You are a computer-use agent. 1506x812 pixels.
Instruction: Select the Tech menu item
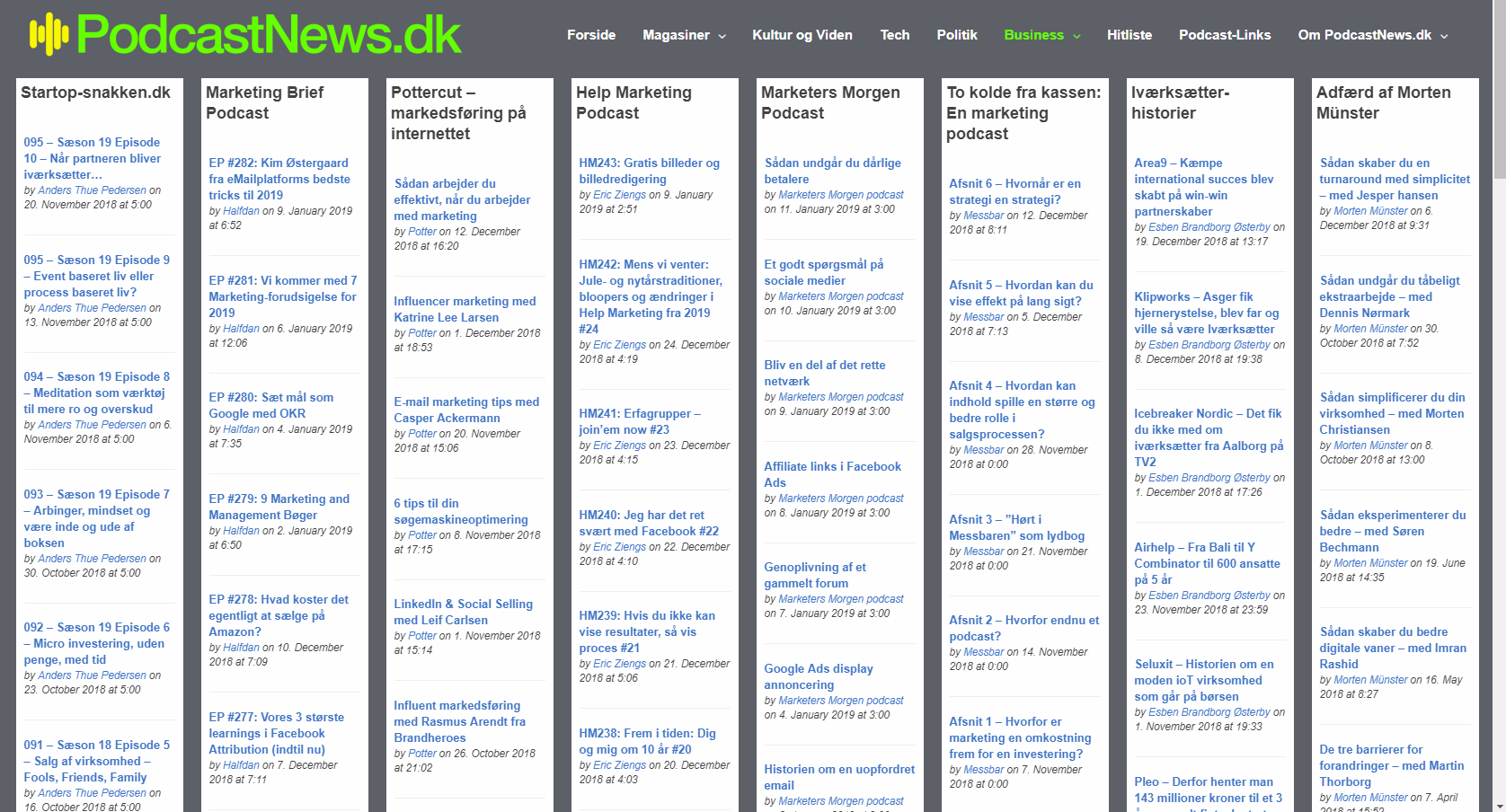pos(895,35)
